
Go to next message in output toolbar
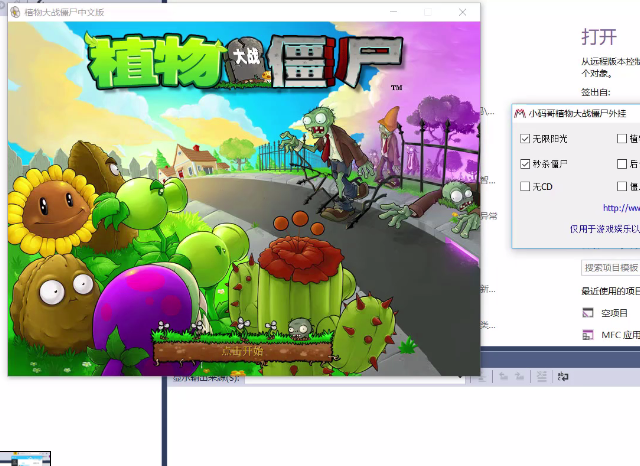click(x=519, y=377)
